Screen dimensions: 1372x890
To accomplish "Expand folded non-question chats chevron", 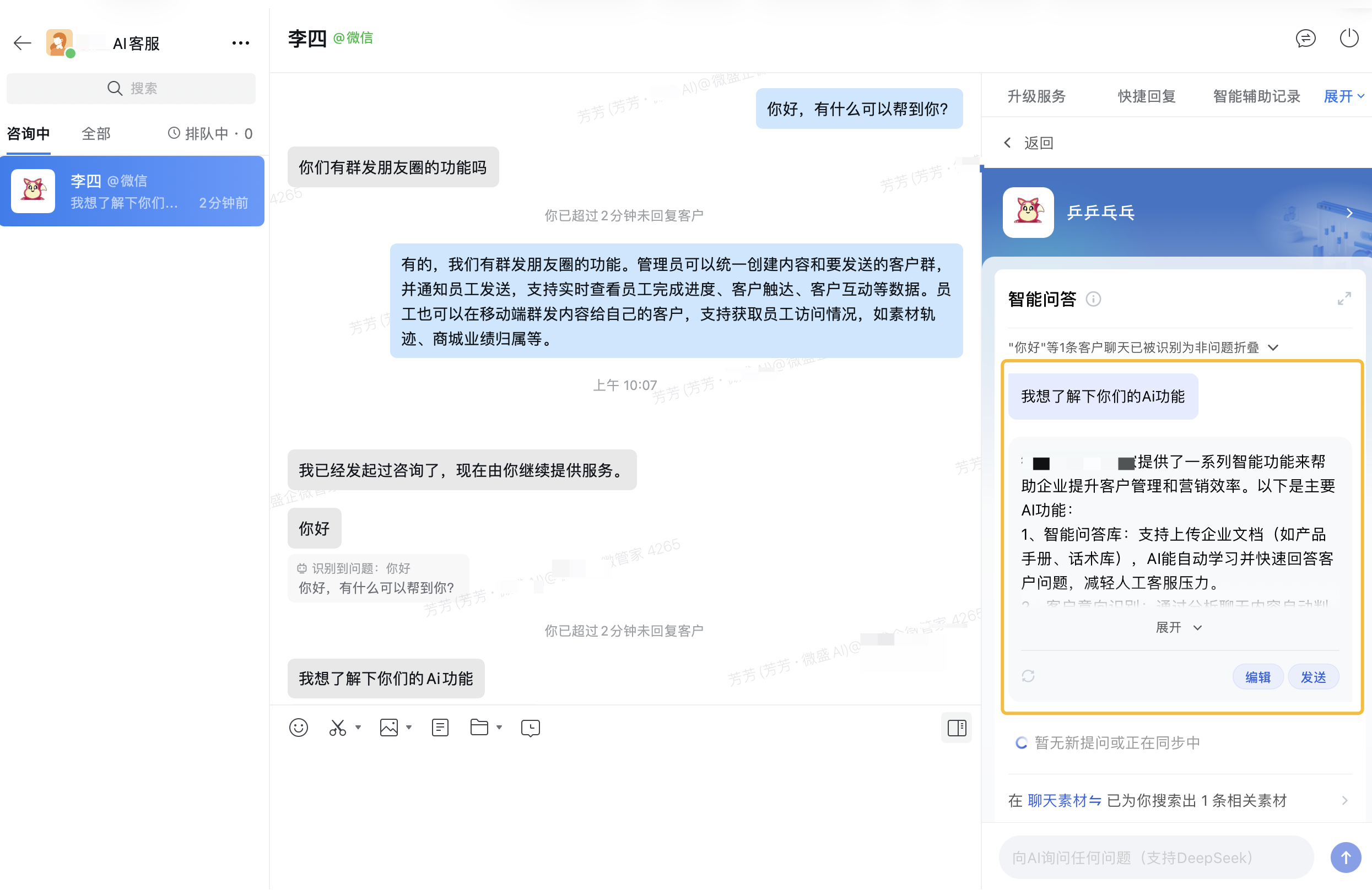I will pyautogui.click(x=1273, y=348).
